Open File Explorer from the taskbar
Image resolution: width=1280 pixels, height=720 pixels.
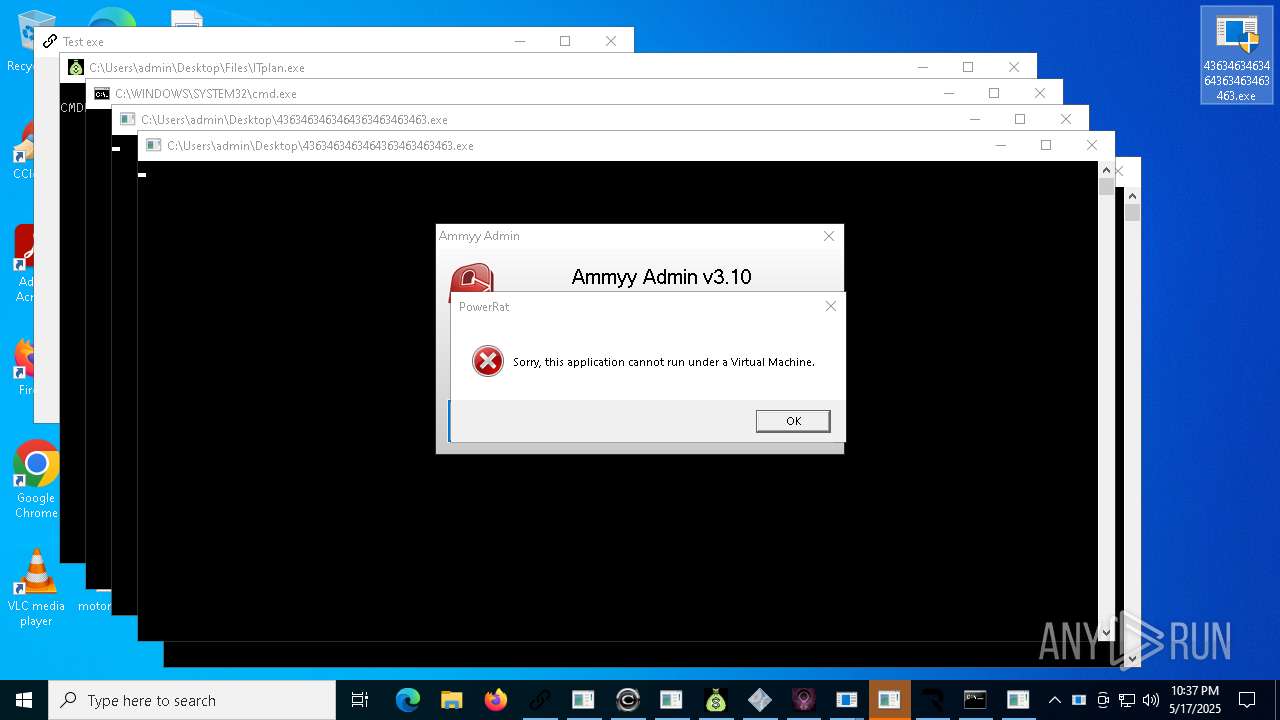[x=451, y=700]
